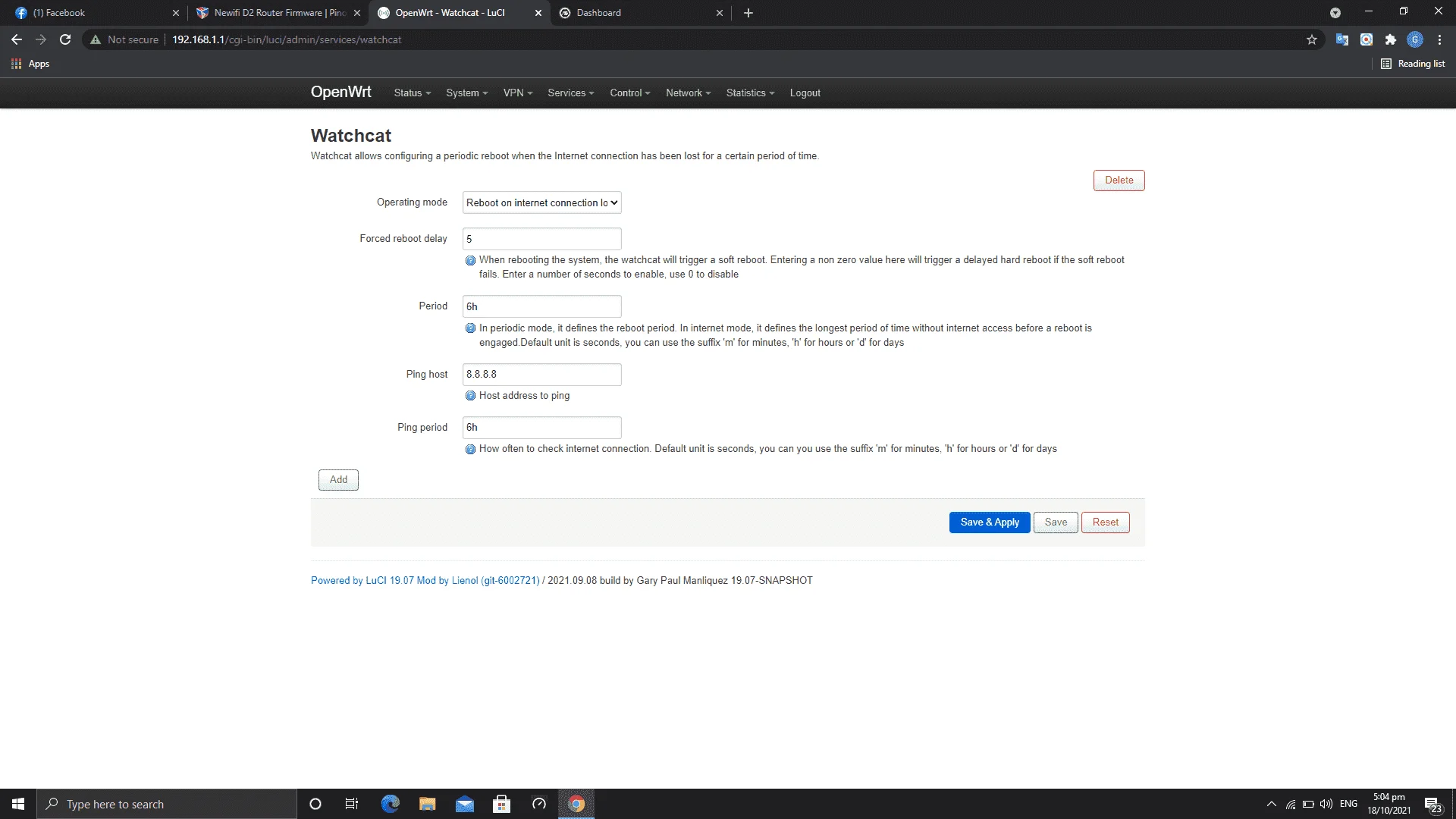Bookmark this page with the star icon
1456x819 pixels.
(1312, 39)
